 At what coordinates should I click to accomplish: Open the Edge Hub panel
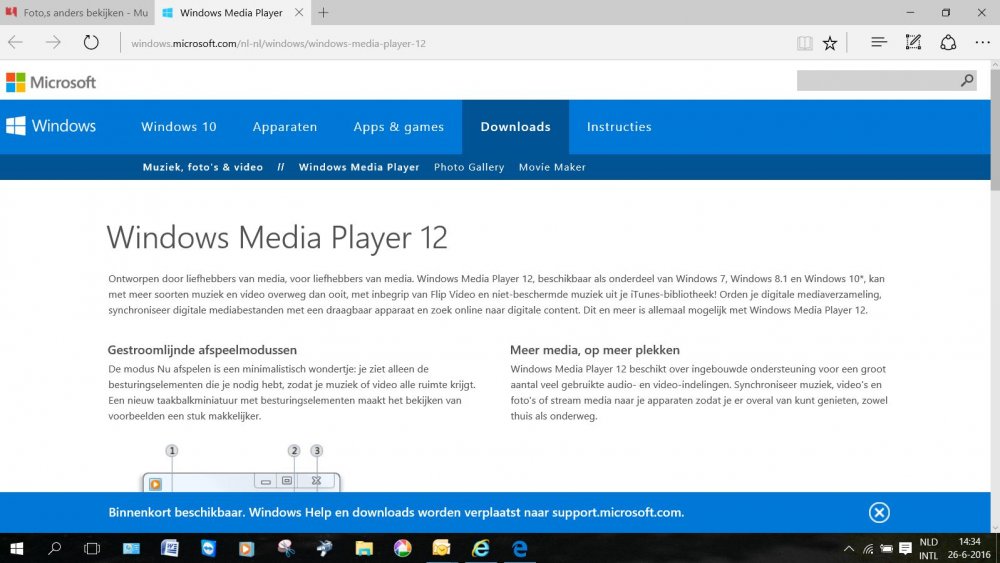(x=879, y=43)
